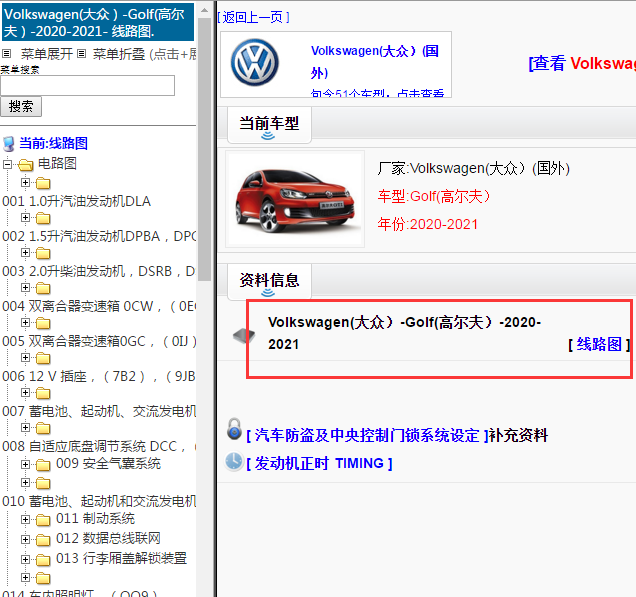The width and height of the screenshot is (636, 597).
Task: Expand the 013 行李厢盖解锁装置 node
Action: tap(25, 559)
